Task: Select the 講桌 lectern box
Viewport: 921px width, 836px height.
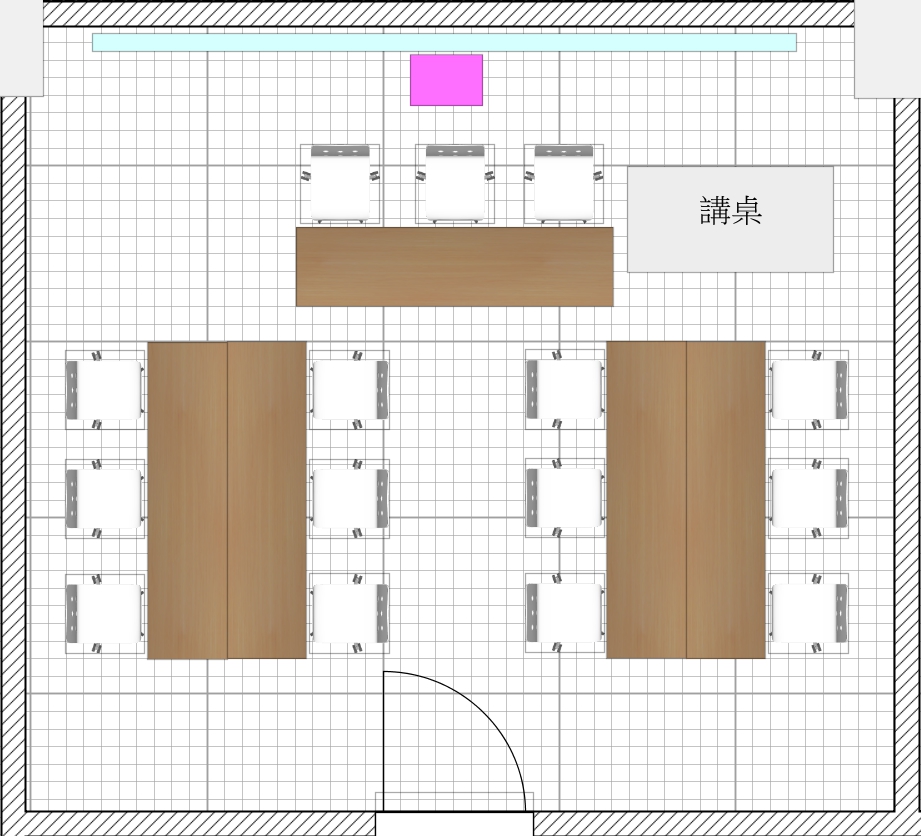Action: coord(730,219)
